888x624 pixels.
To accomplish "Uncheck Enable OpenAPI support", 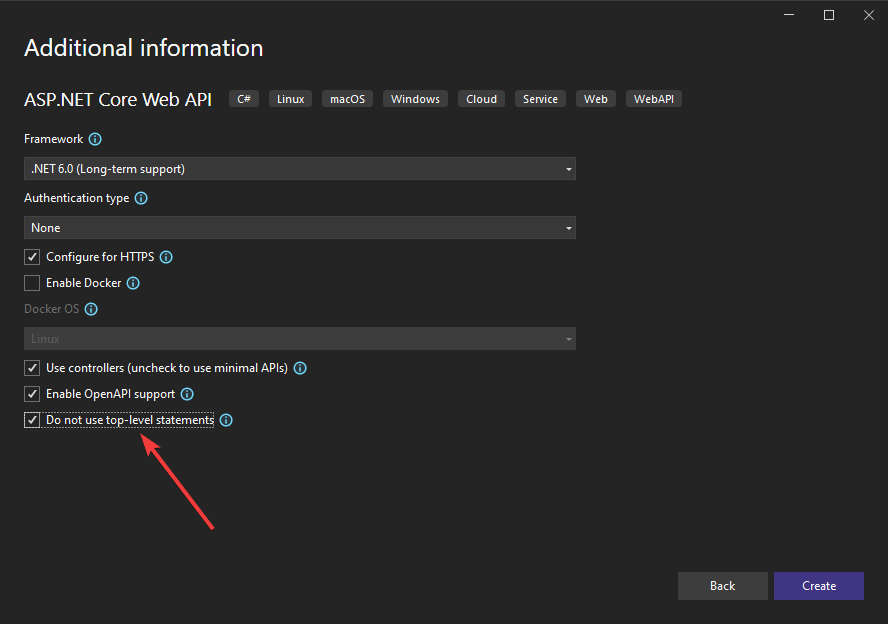I will pyautogui.click(x=32, y=394).
